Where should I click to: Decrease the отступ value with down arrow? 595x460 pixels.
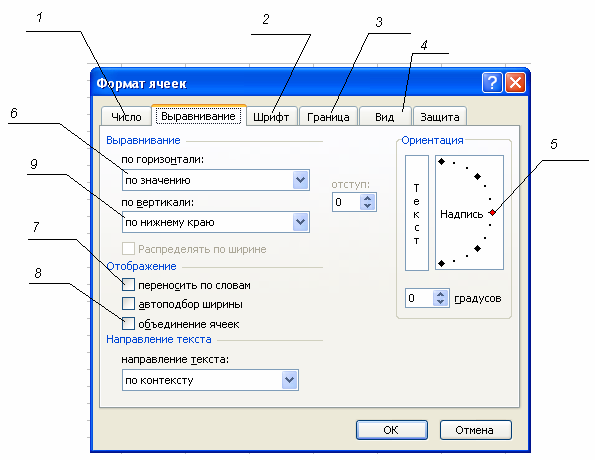(x=367, y=206)
